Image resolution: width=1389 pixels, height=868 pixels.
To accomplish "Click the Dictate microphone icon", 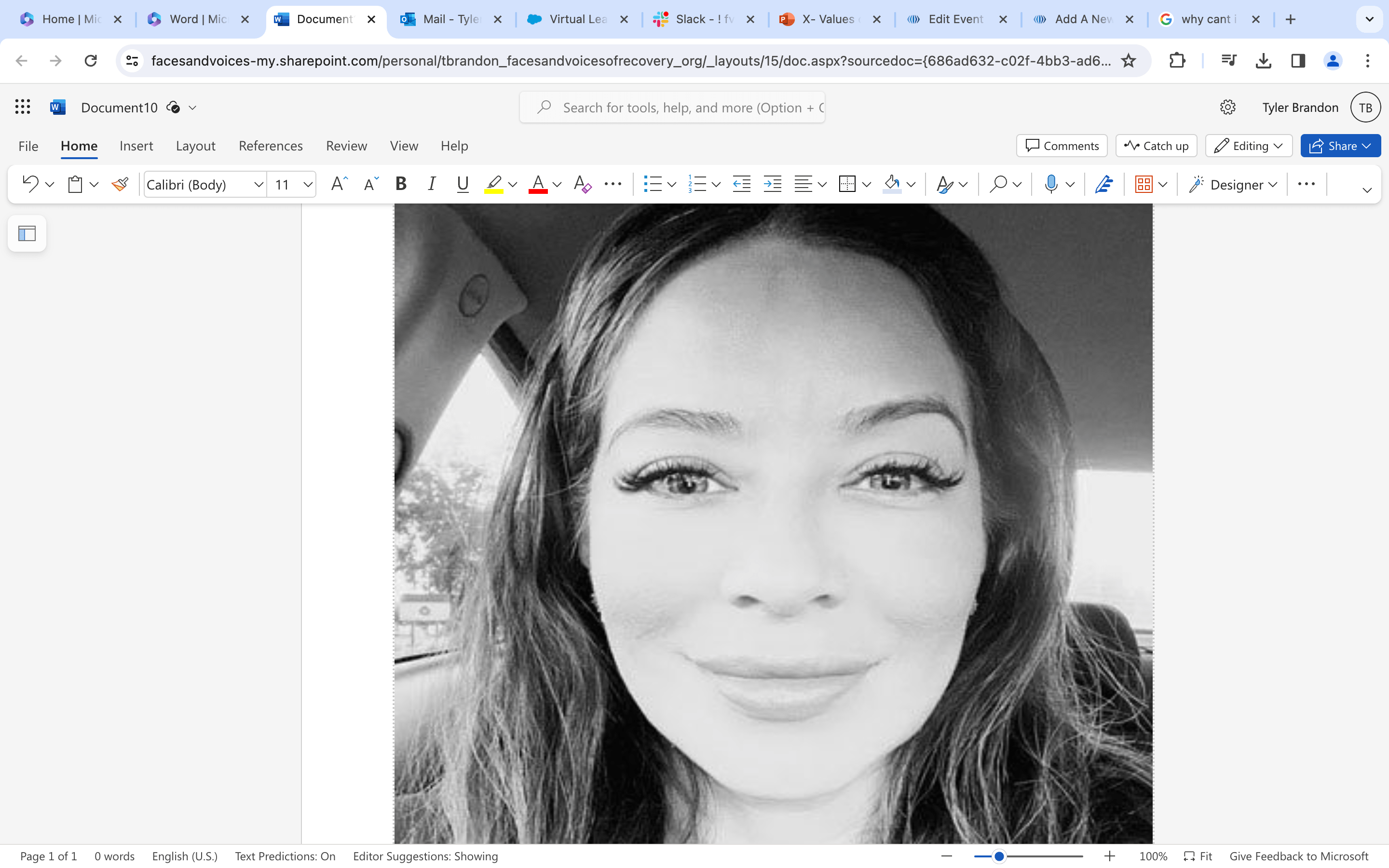I will tap(1050, 184).
